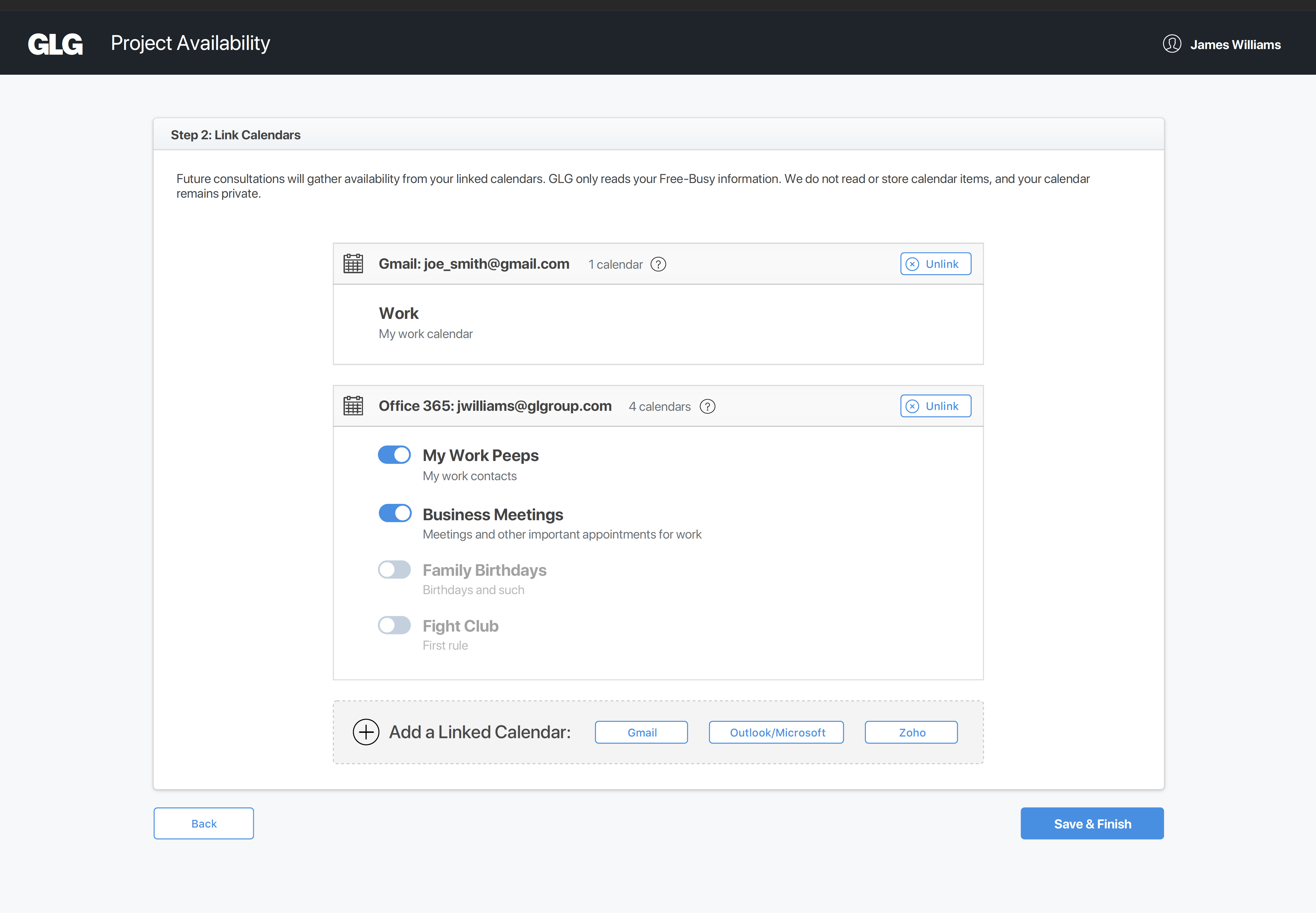Click Gmail: joe_smith@gmail.com heading
Screen dimensions: 1316x913
coord(474,264)
